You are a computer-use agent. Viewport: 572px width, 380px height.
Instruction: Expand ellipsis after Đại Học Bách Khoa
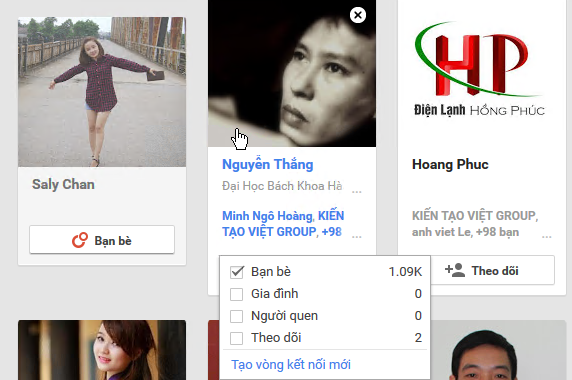(356, 191)
